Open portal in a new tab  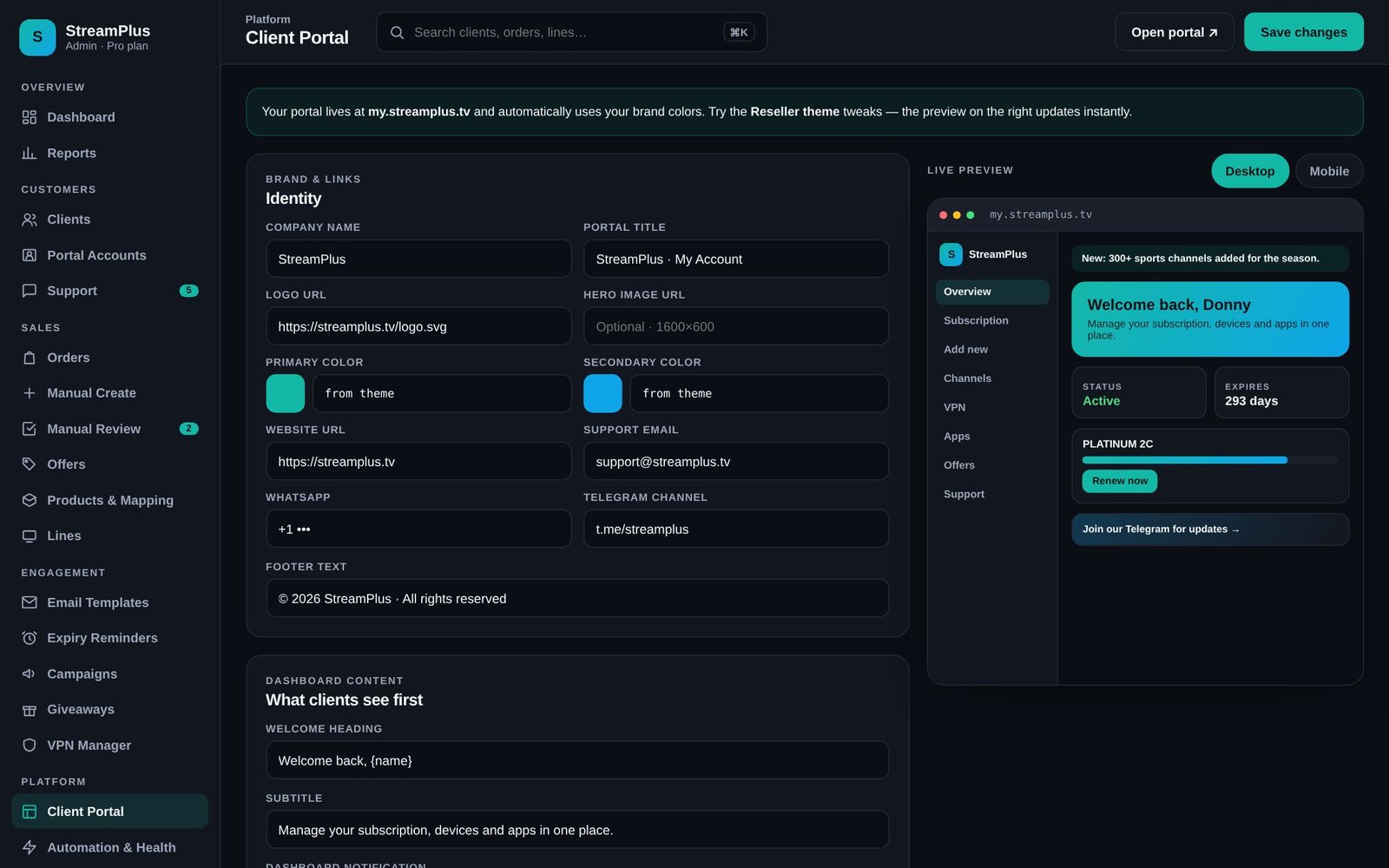point(1175,32)
